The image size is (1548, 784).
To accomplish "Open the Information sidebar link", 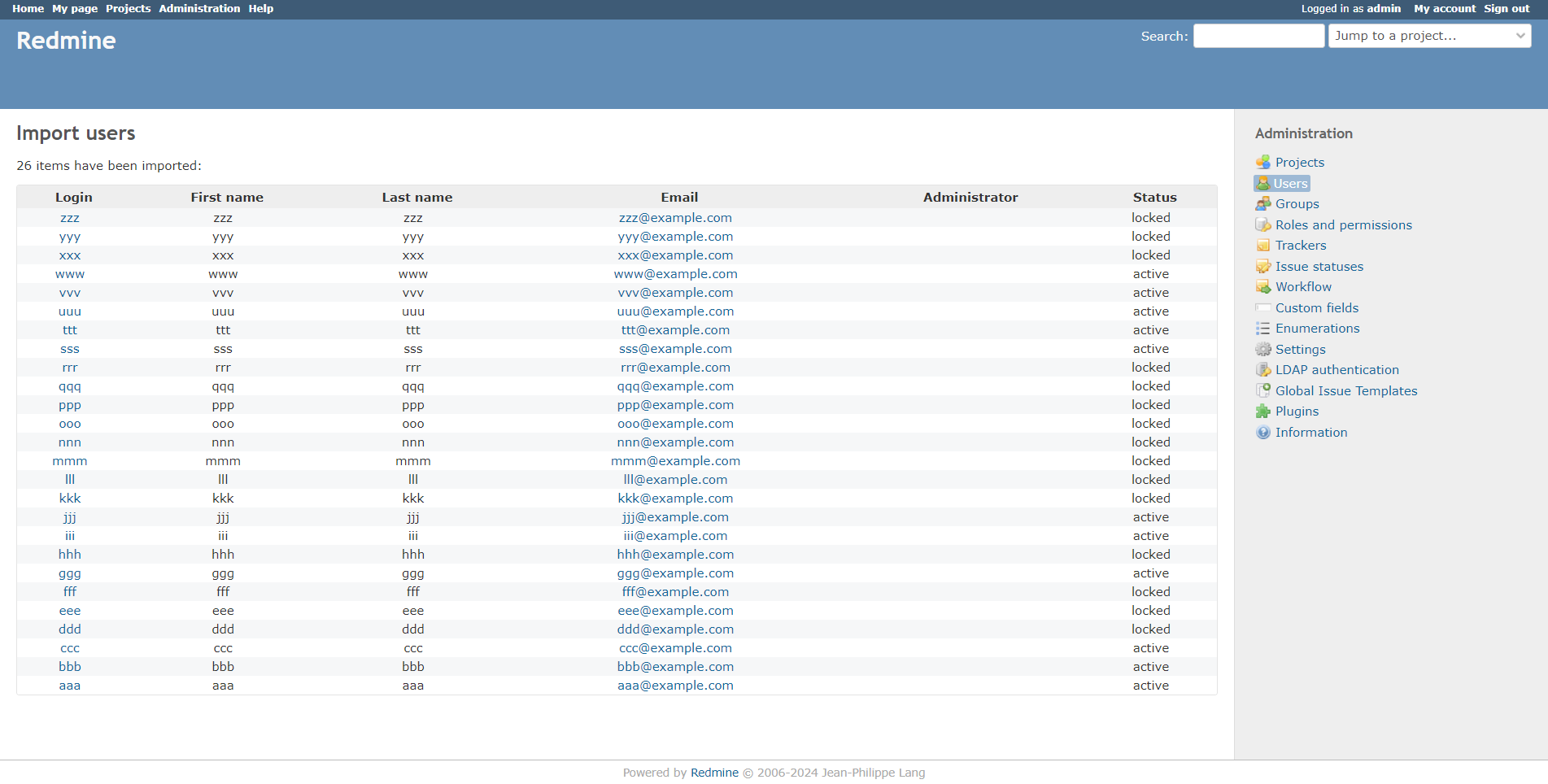I will click(1311, 433).
